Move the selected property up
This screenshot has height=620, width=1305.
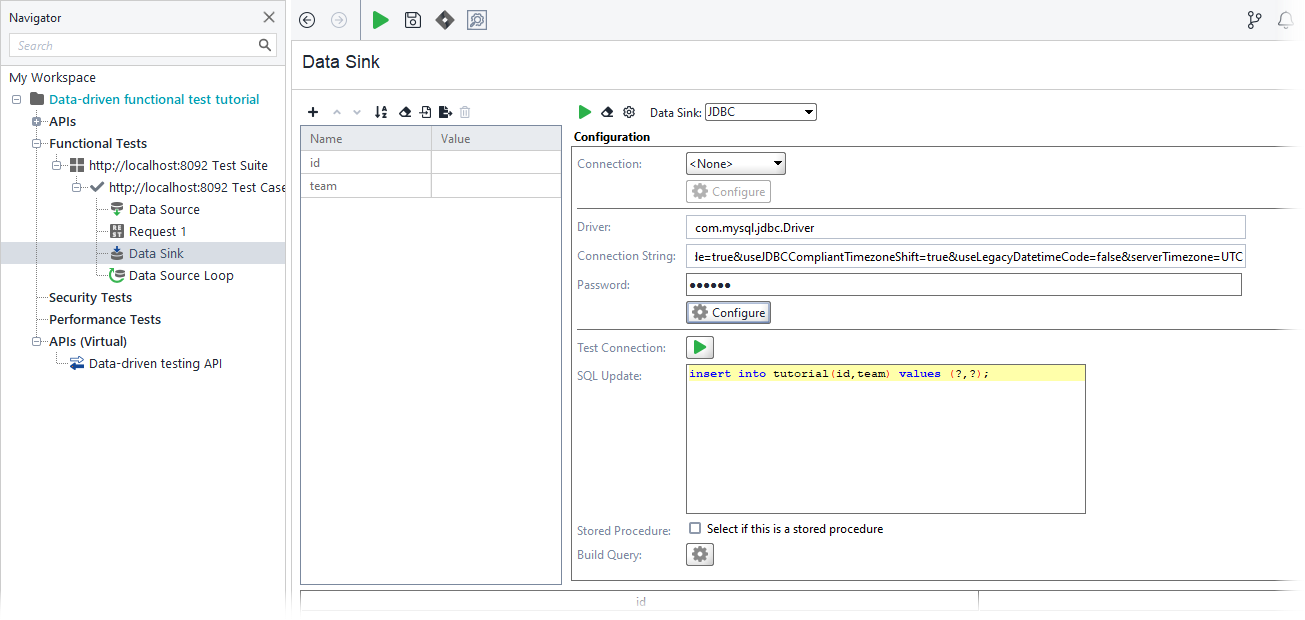(x=336, y=112)
